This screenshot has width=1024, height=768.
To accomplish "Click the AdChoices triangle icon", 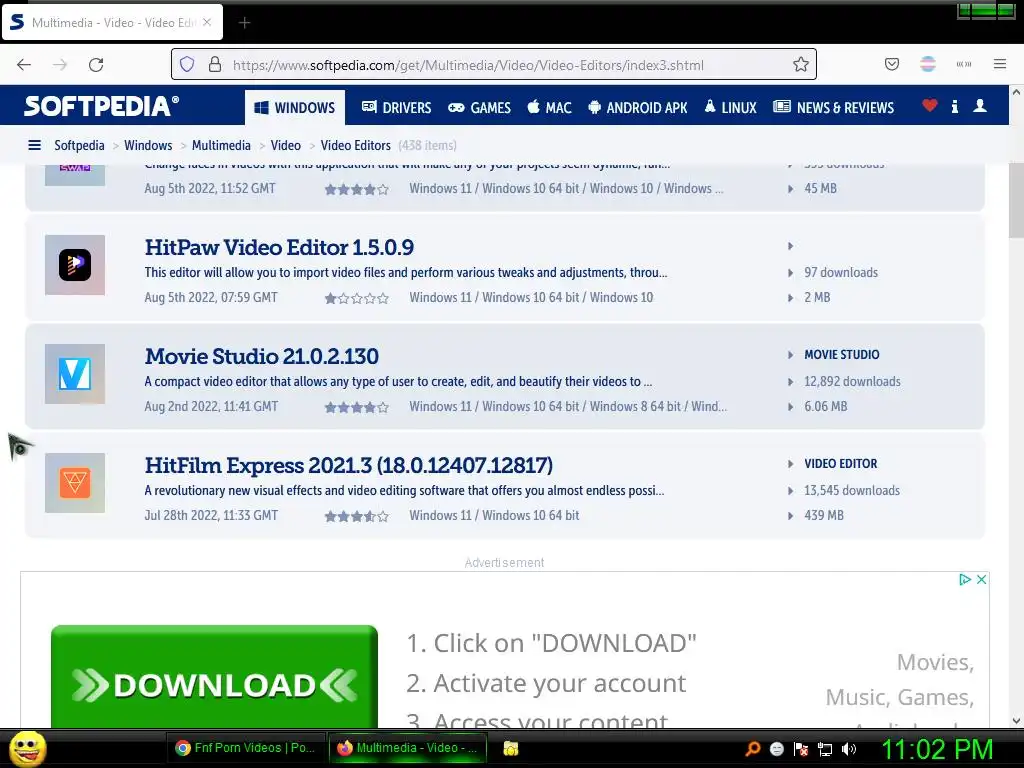I will 965,579.
